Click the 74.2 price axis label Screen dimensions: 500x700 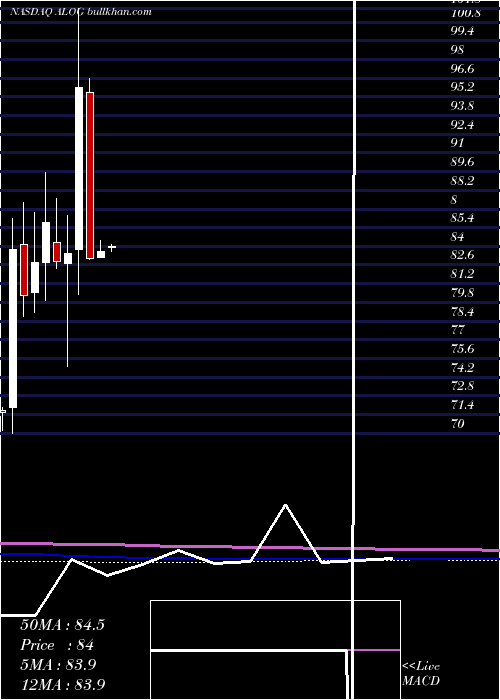pos(462,368)
